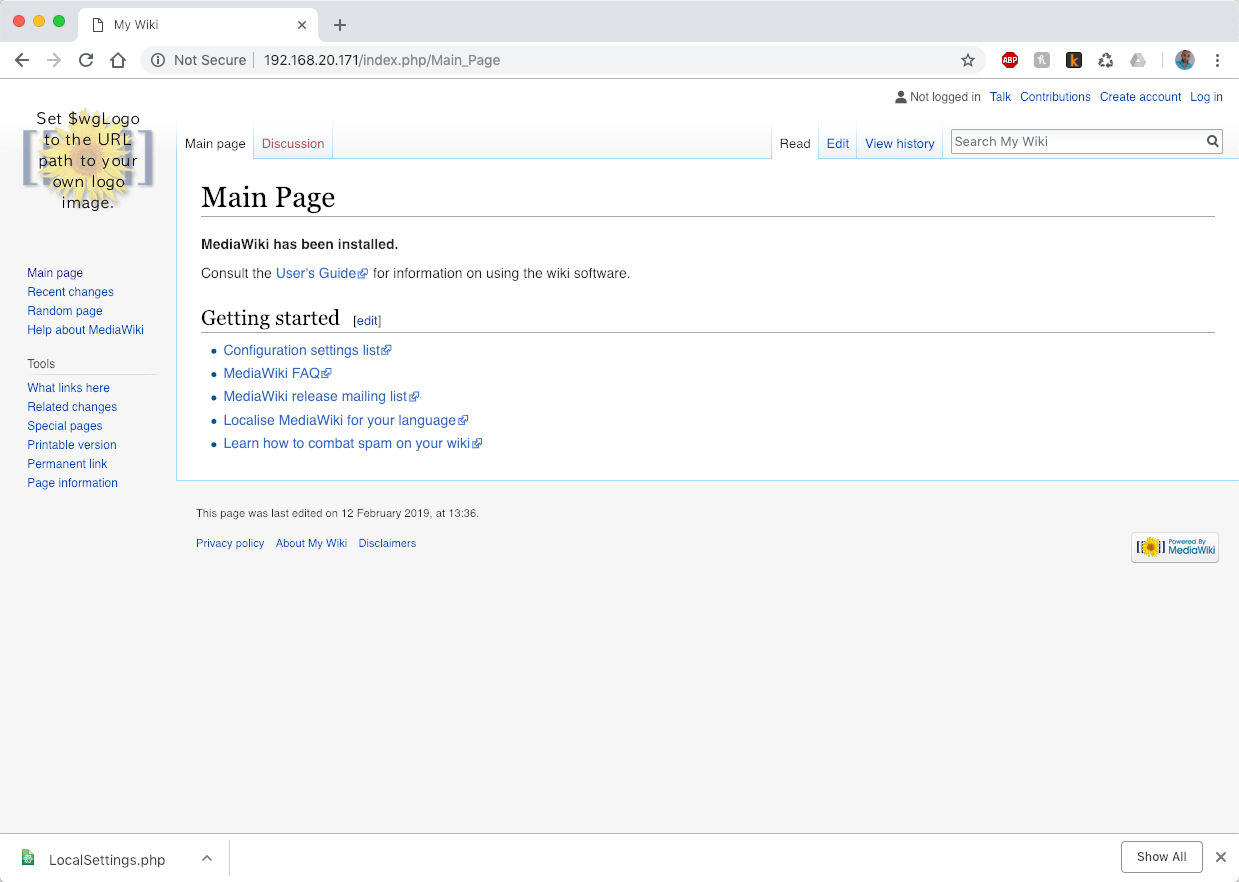Go to browser home page icon
This screenshot has height=882, width=1239.
[118, 60]
